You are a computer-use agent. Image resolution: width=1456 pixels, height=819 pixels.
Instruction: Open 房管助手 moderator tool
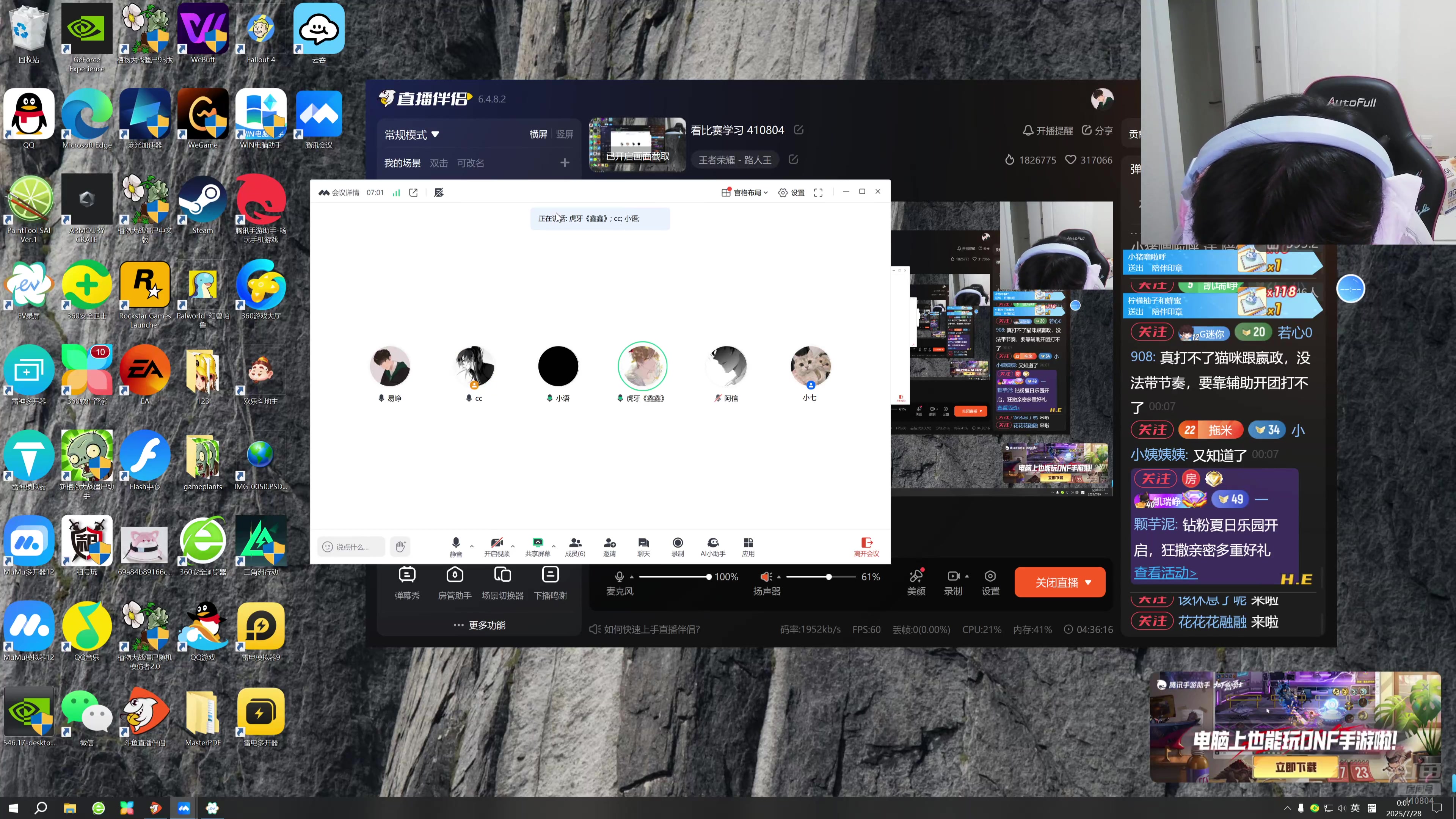455,583
